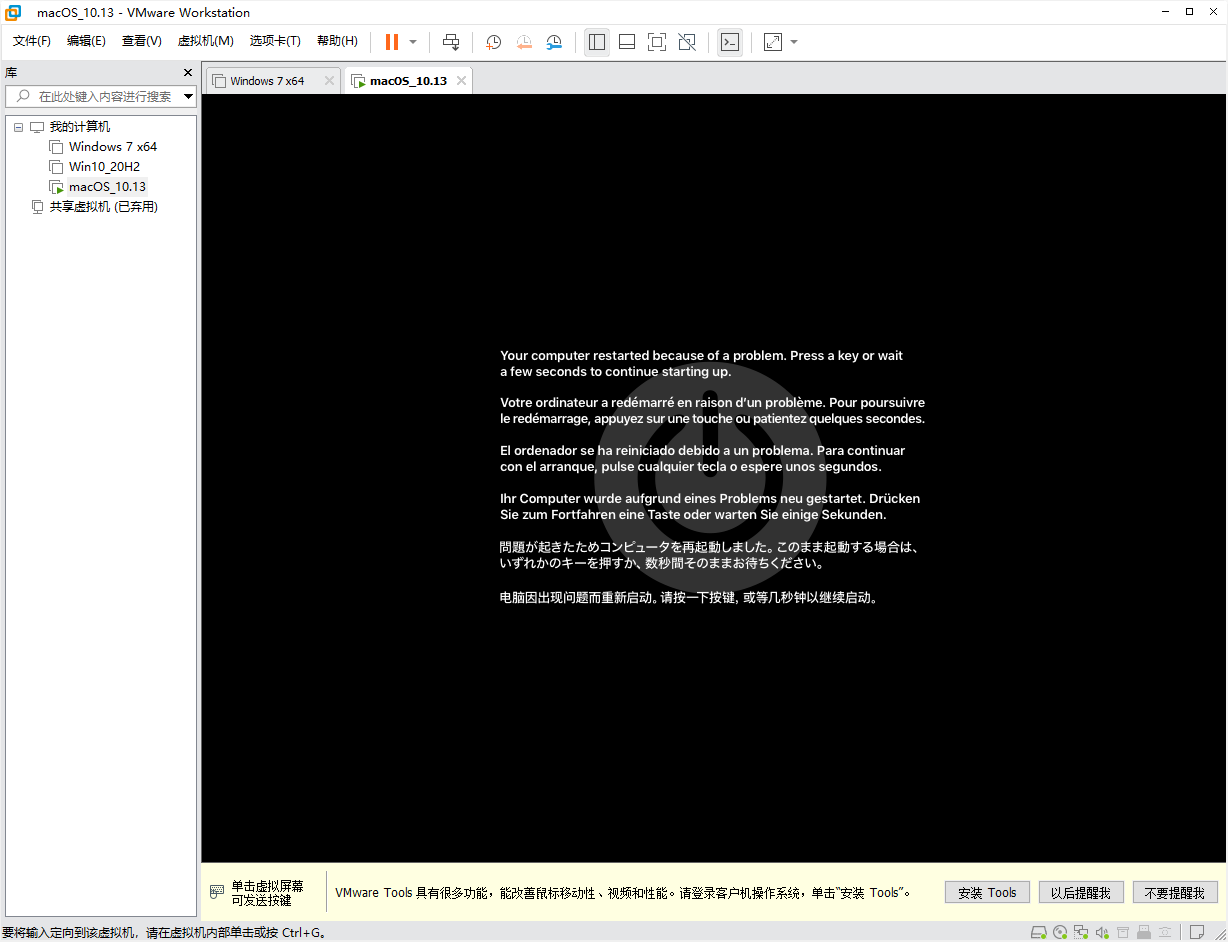Open the 文件(F) menu
This screenshot has height=942, width=1228.
coord(32,41)
